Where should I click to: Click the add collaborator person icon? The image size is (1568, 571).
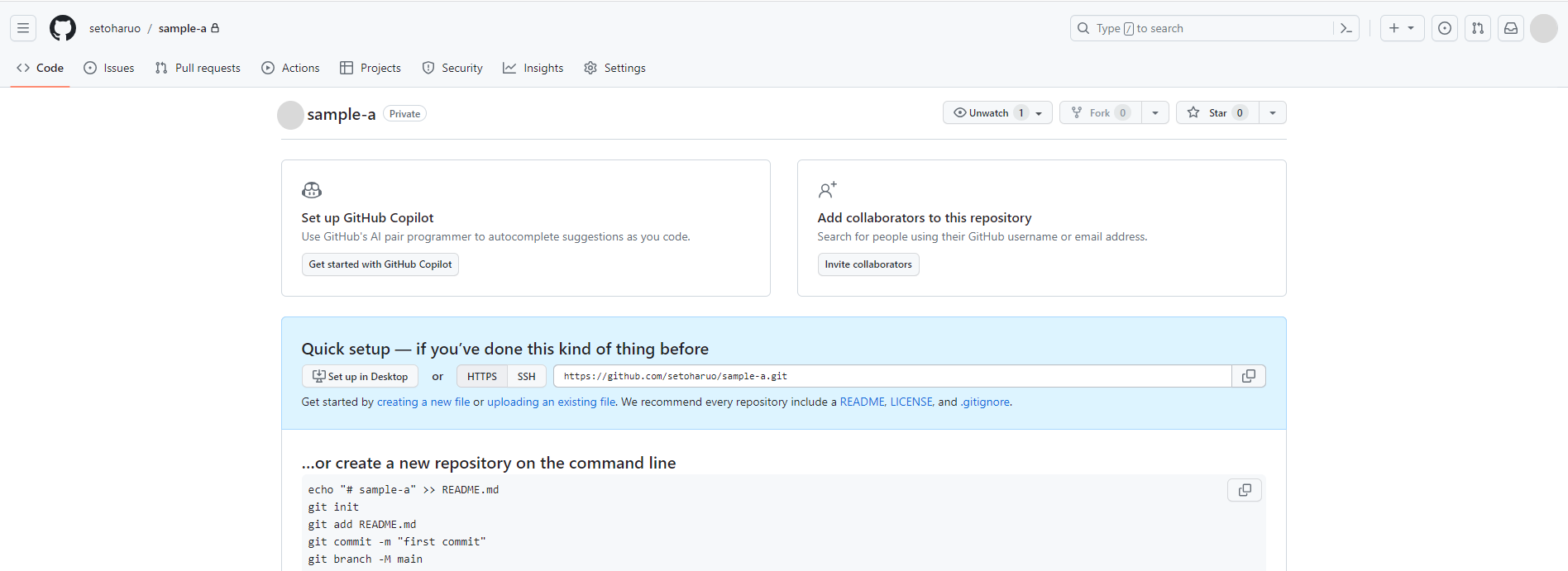pos(827,190)
